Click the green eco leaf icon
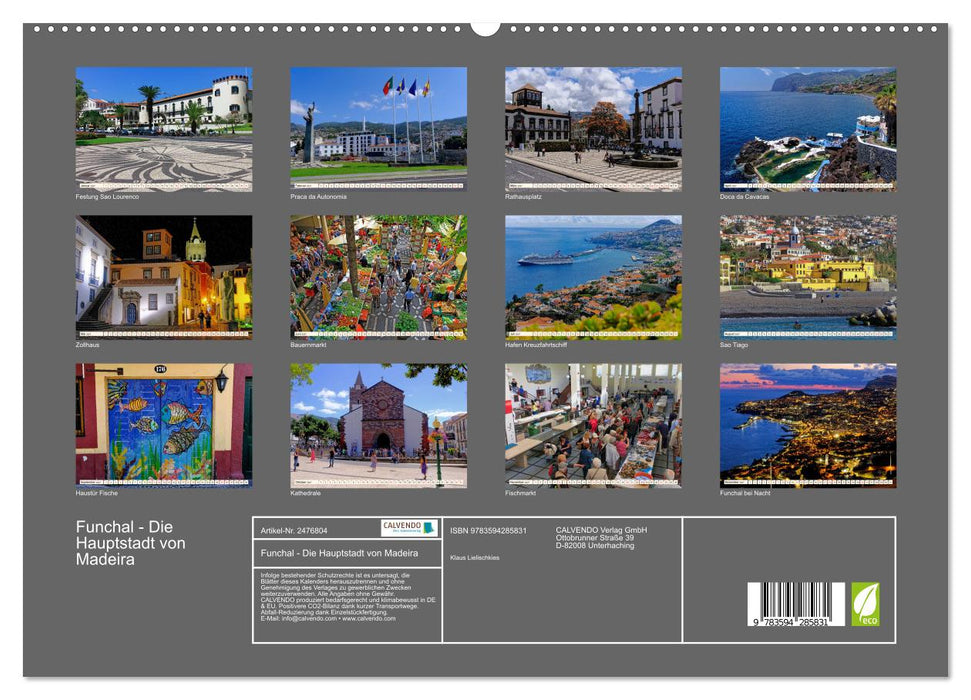971x700 pixels. tap(865, 604)
